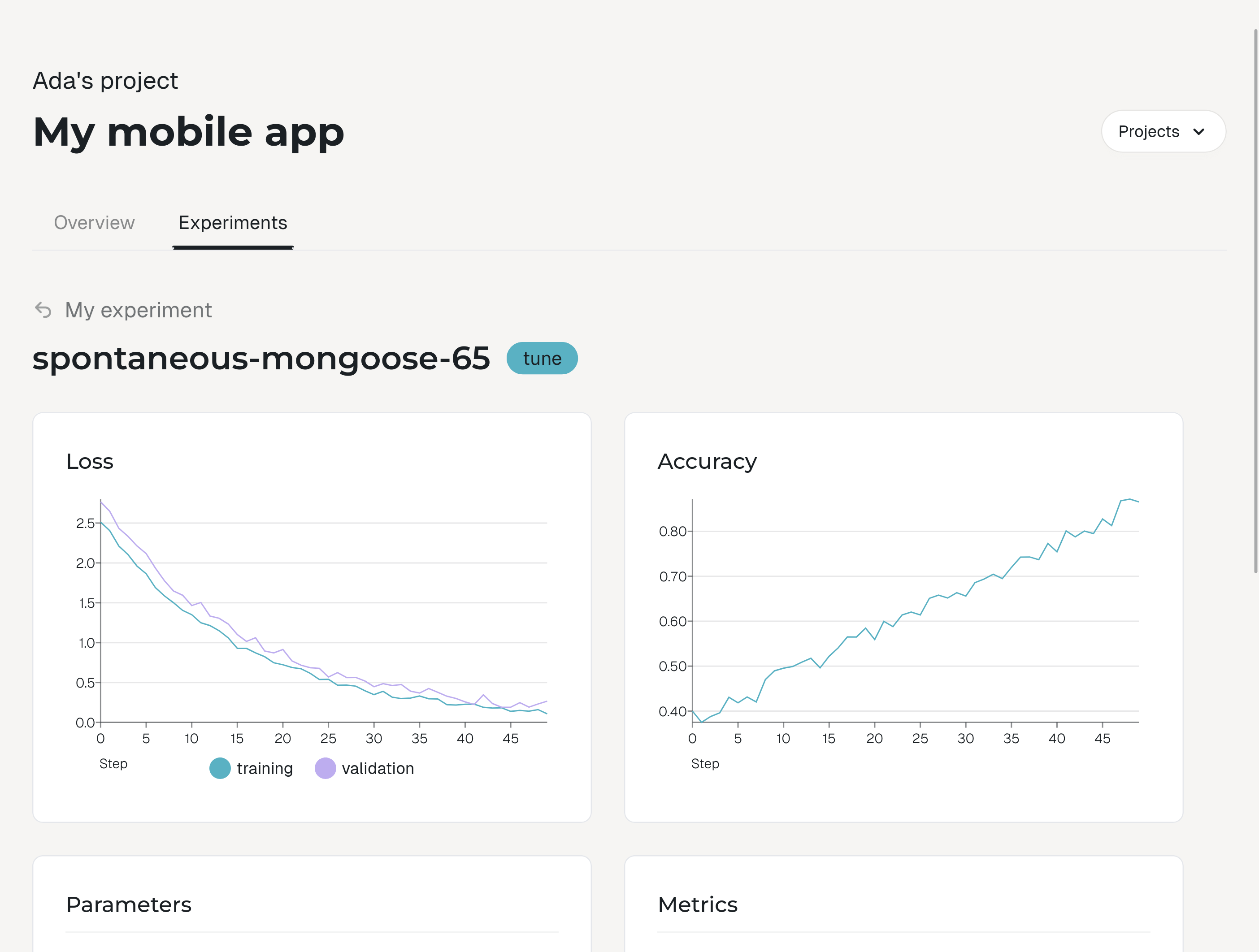Click the tune tag badge
The width and height of the screenshot is (1259, 952).
coord(542,359)
